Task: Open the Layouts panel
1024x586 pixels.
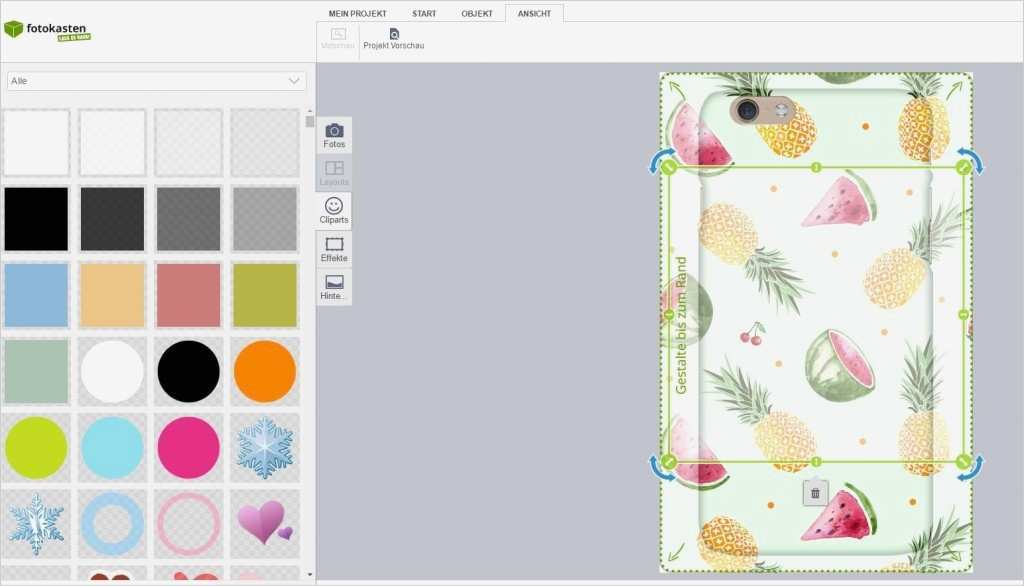Action: (334, 173)
